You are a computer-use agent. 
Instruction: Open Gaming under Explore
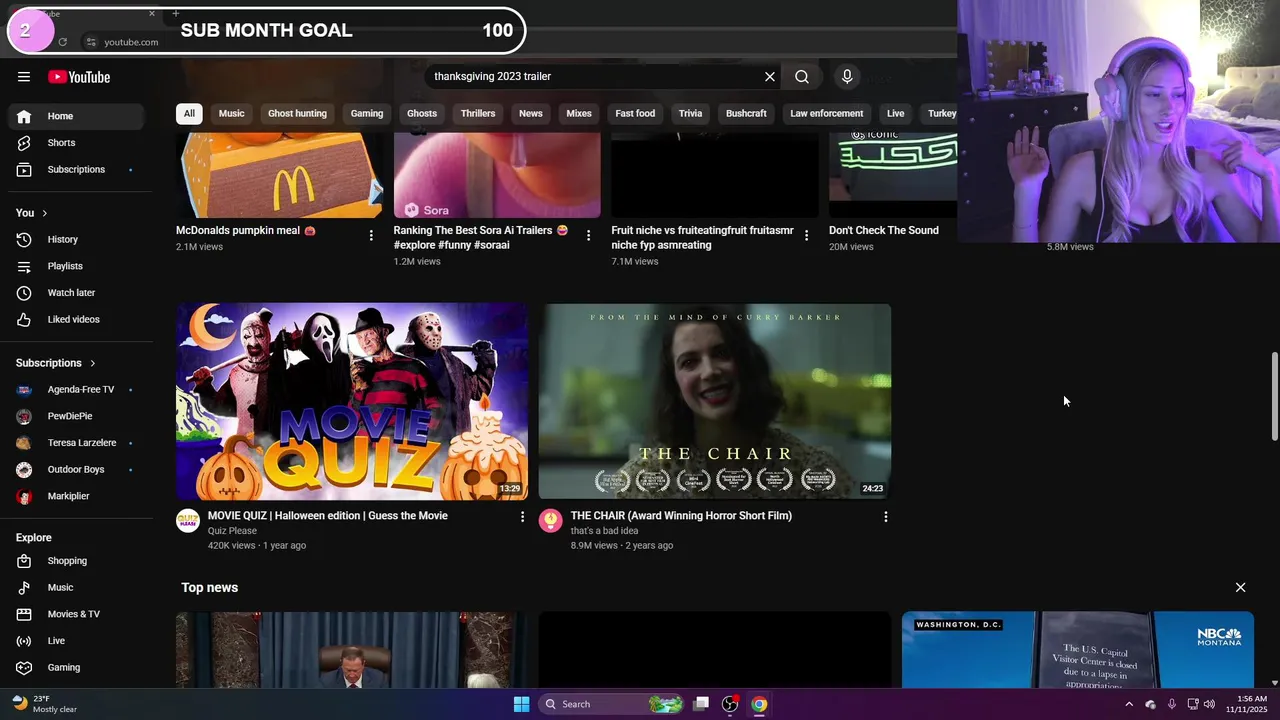[x=76, y=667]
